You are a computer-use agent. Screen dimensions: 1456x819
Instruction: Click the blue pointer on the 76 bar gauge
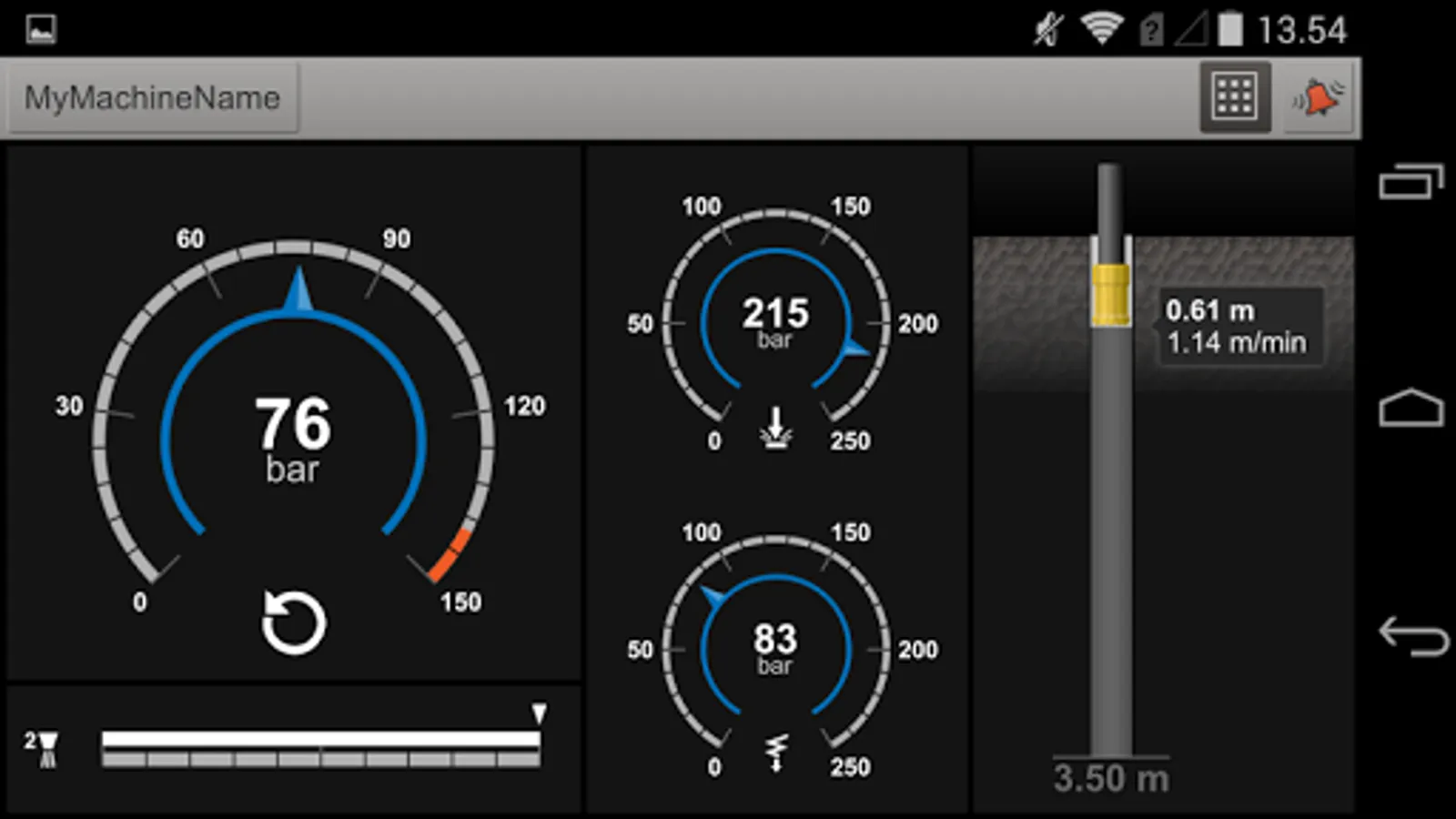tap(298, 289)
